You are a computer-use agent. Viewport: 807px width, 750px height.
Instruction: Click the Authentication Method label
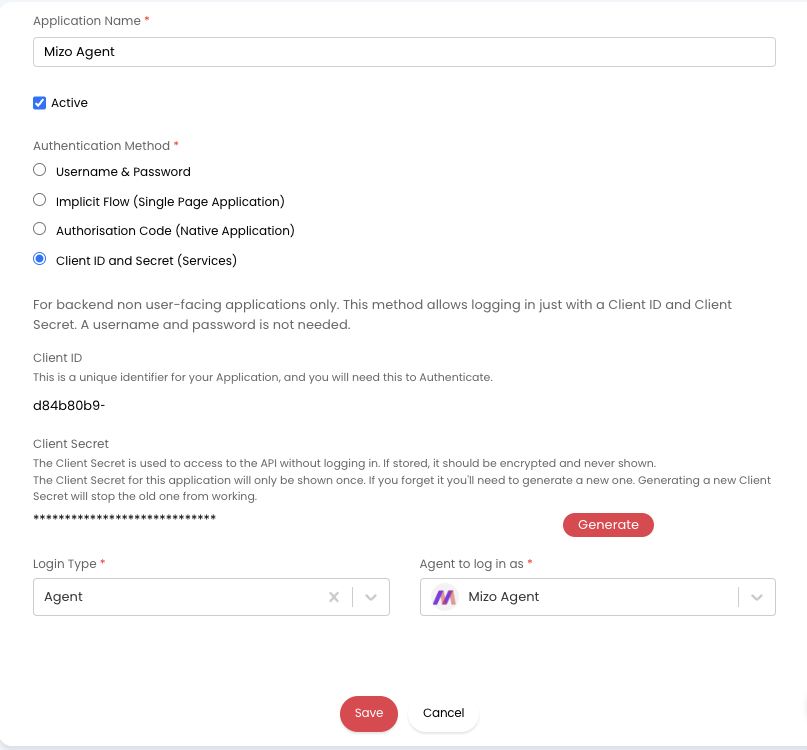coord(102,146)
